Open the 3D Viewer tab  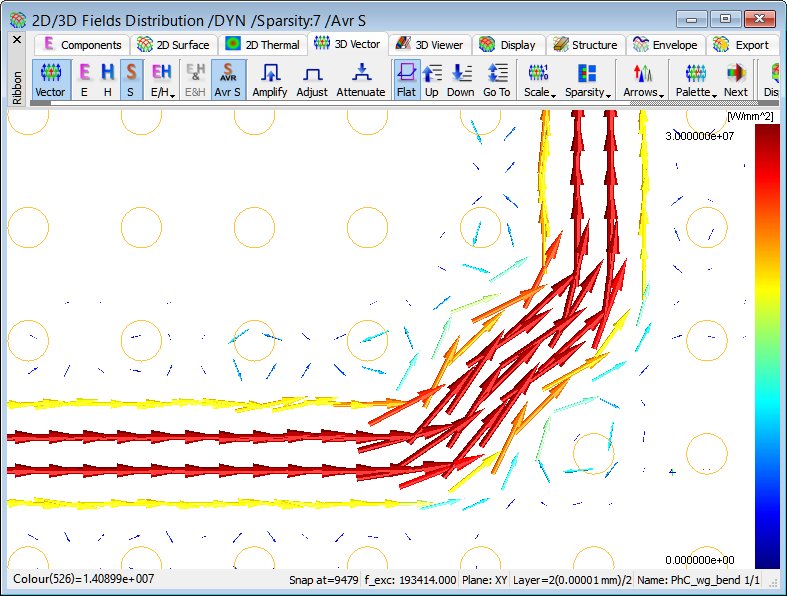429,44
